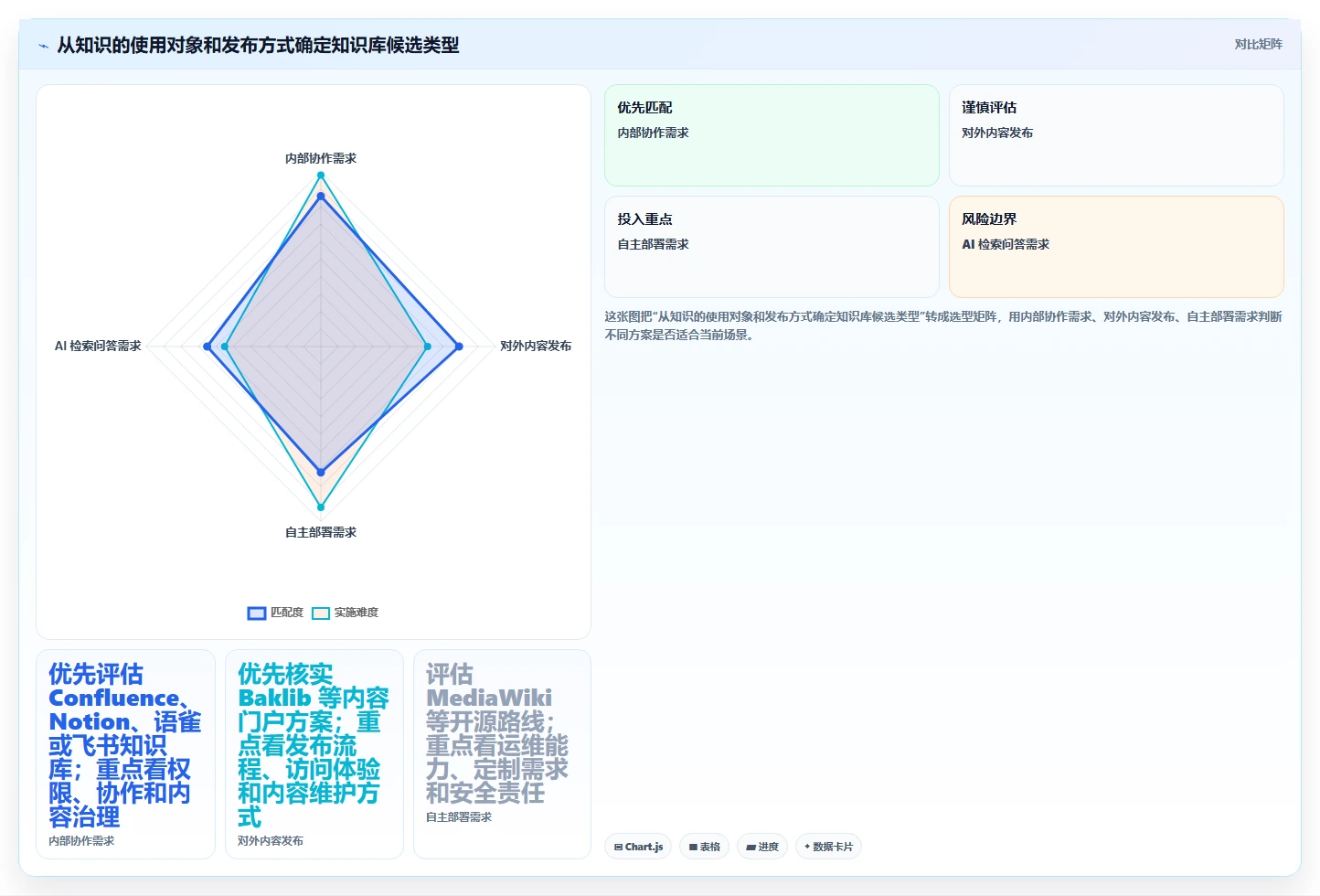Click the Chart.js tag

point(638,847)
